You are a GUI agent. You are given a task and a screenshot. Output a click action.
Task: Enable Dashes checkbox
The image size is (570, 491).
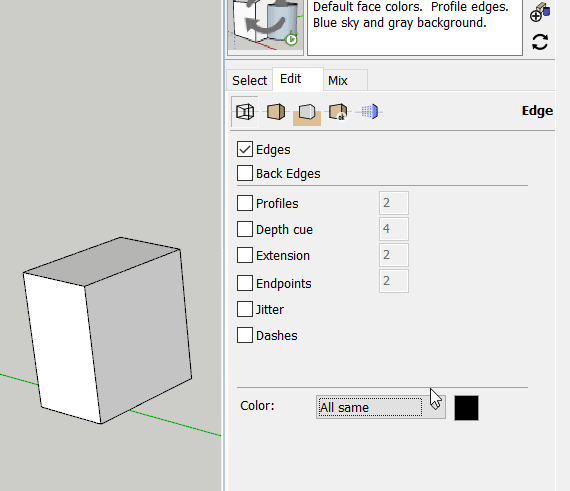pyautogui.click(x=245, y=335)
